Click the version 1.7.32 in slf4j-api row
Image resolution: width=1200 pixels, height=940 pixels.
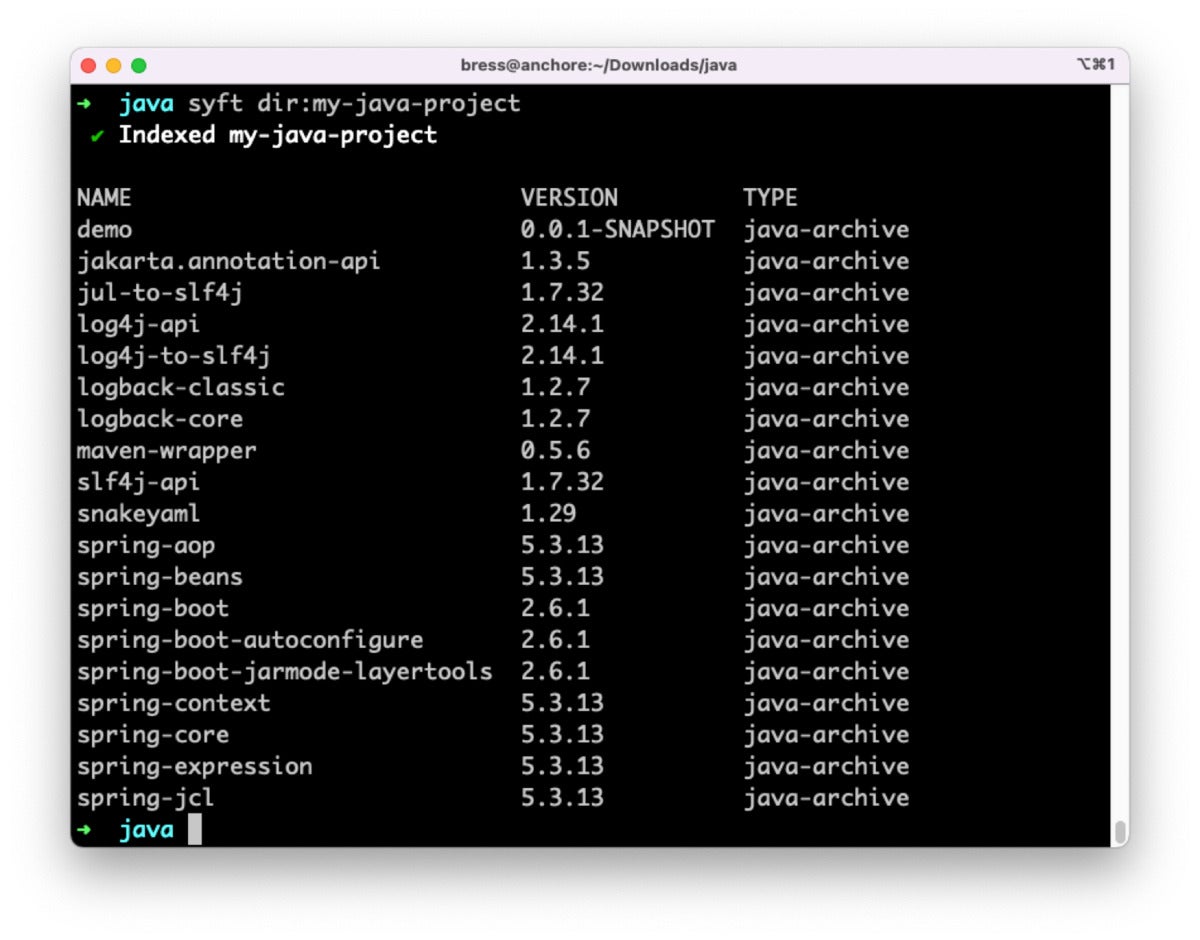click(x=562, y=483)
